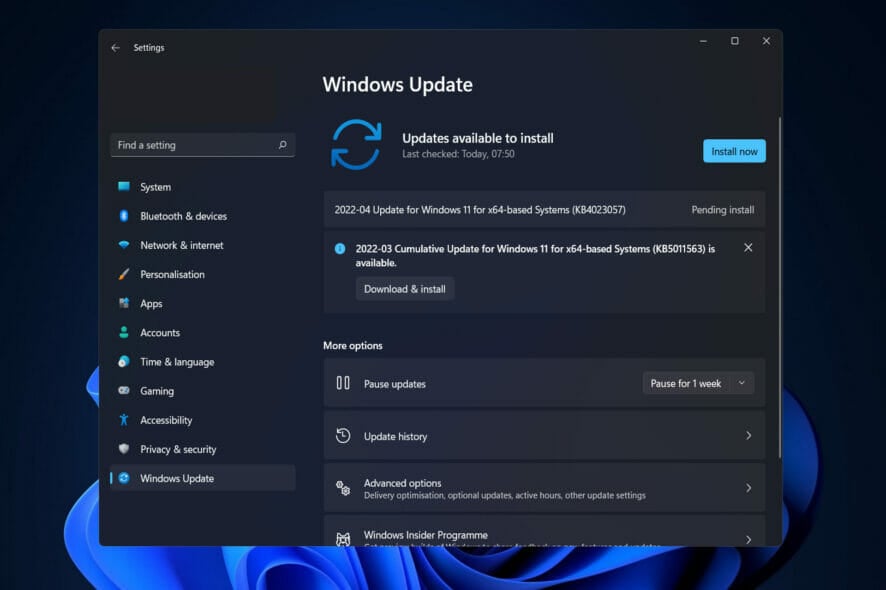Click the Accessibility icon in sidebar

pos(126,420)
